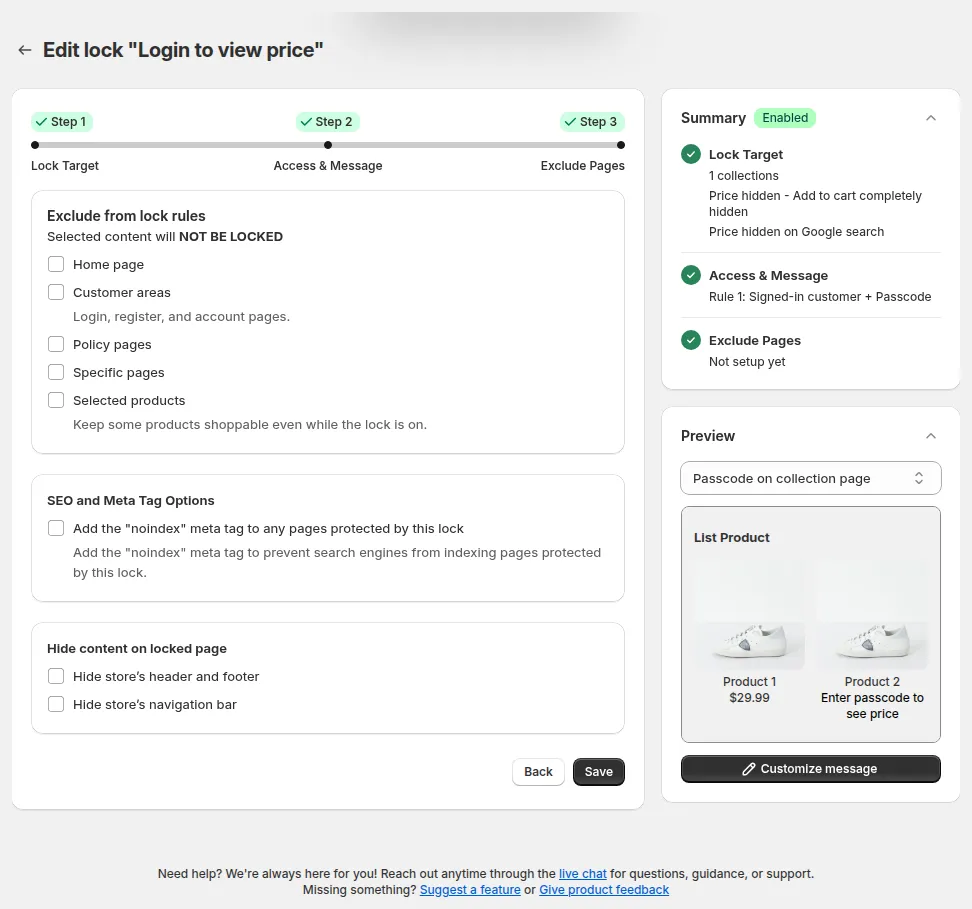Click the Exclude Pages step label

[582, 166]
